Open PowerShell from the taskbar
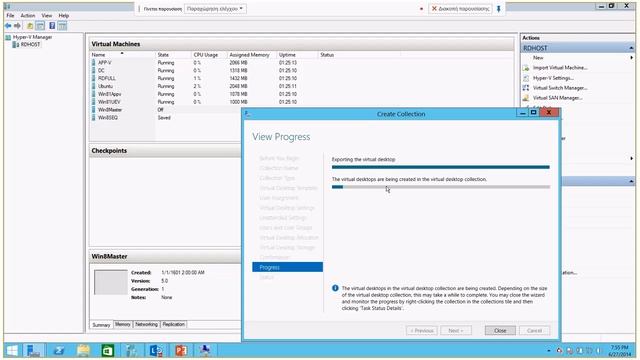 [x=59, y=350]
